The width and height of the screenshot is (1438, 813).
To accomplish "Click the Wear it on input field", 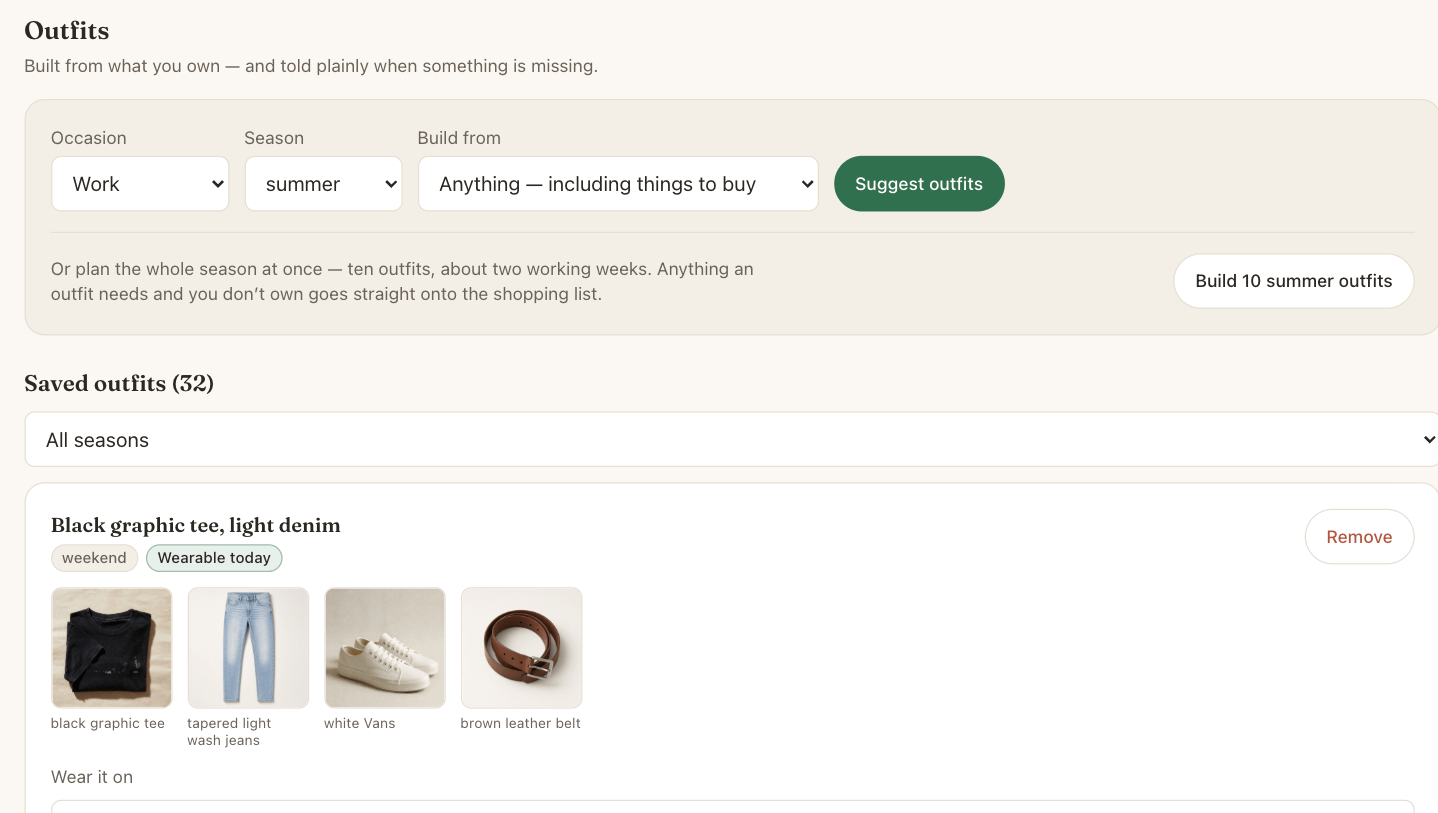I will click(732, 806).
